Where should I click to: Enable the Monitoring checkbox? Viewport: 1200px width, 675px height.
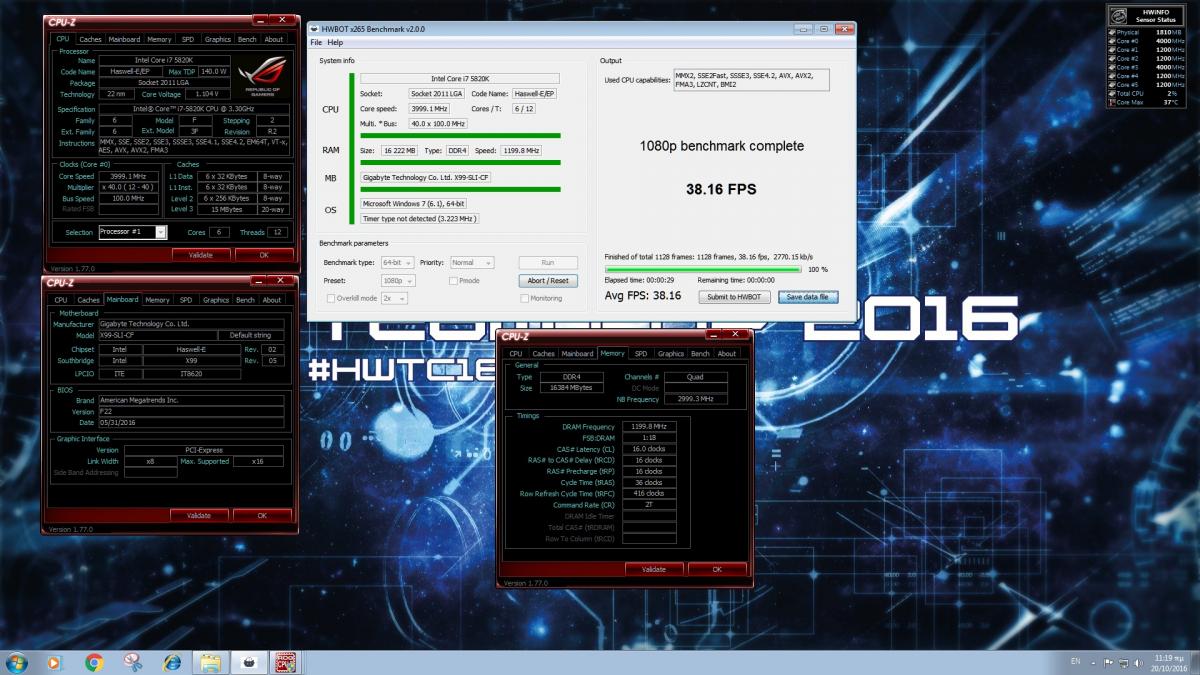[523, 298]
